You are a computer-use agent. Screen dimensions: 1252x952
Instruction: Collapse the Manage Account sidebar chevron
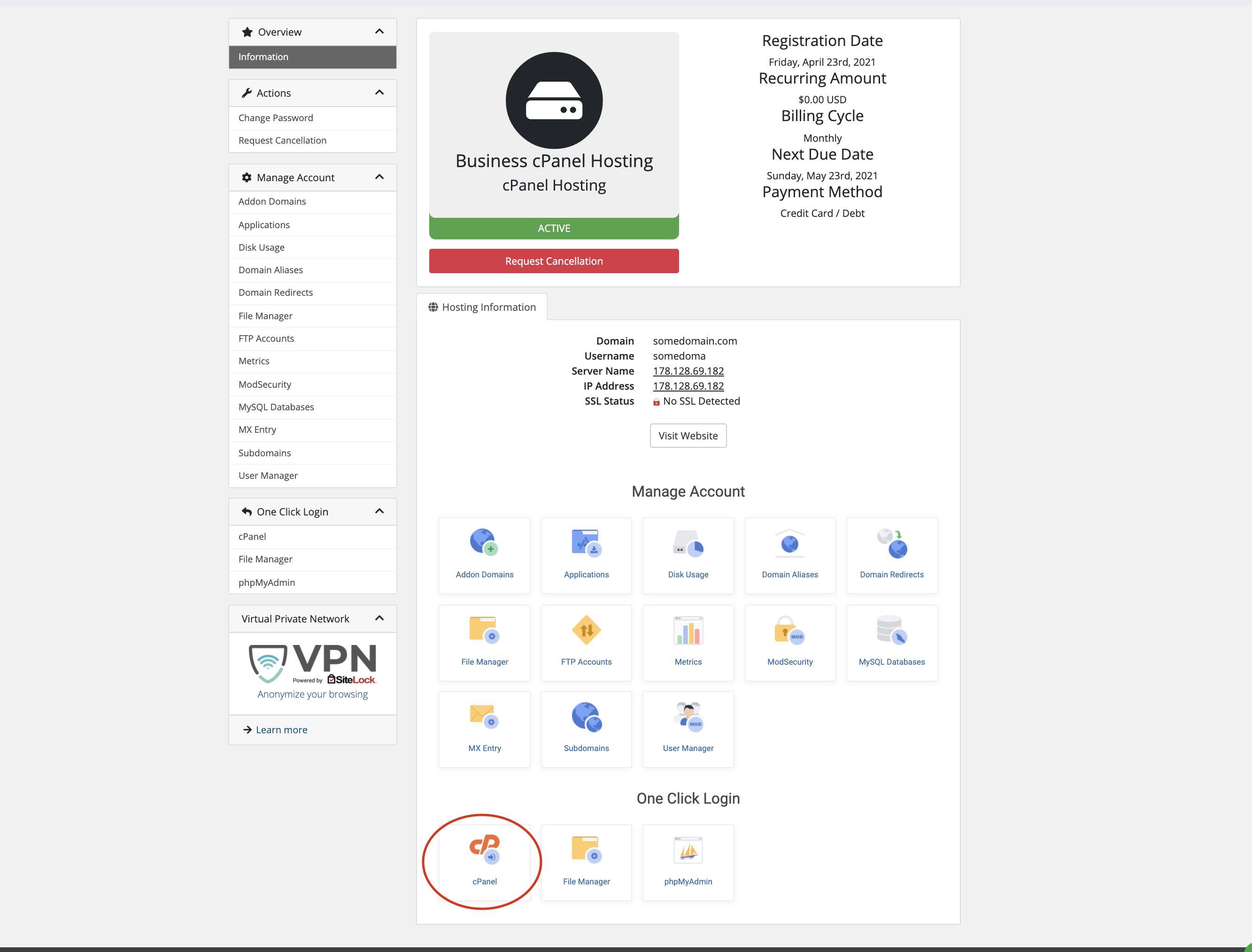379,177
